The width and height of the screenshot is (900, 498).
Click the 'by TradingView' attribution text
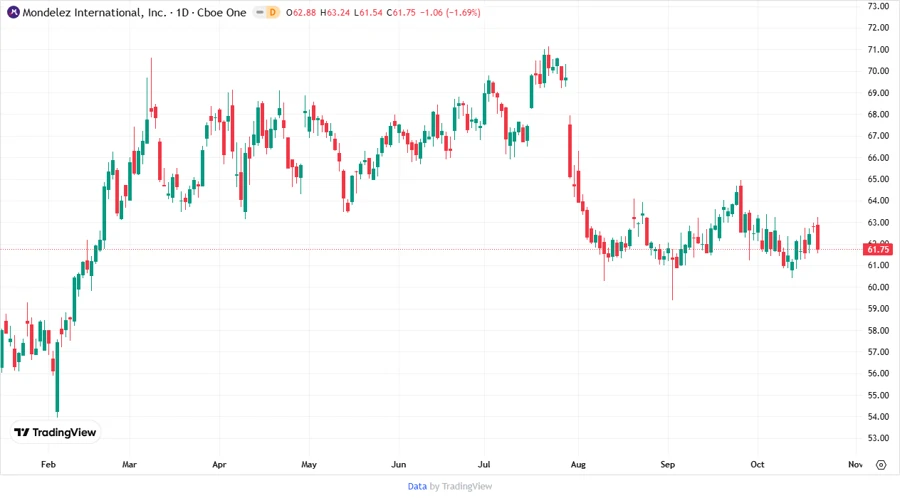click(461, 486)
